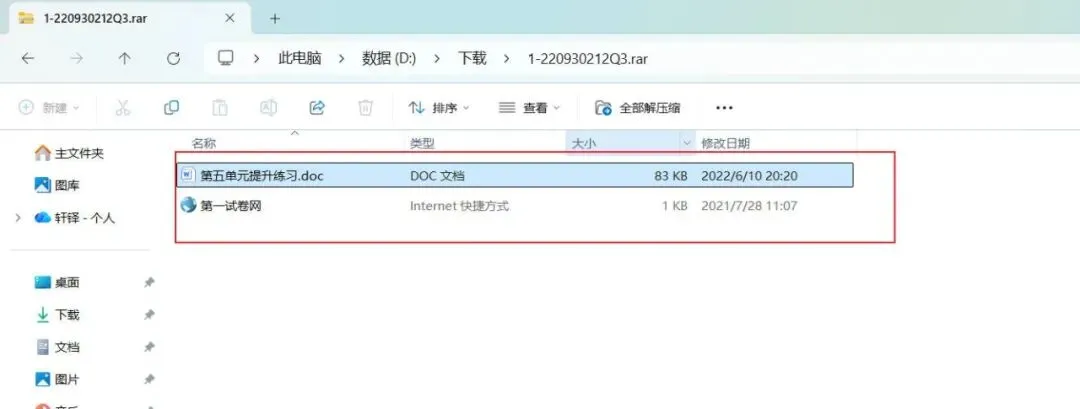Click 1-220930212Q3.rar breadcrumb segment
1080x409 pixels.
pos(588,59)
